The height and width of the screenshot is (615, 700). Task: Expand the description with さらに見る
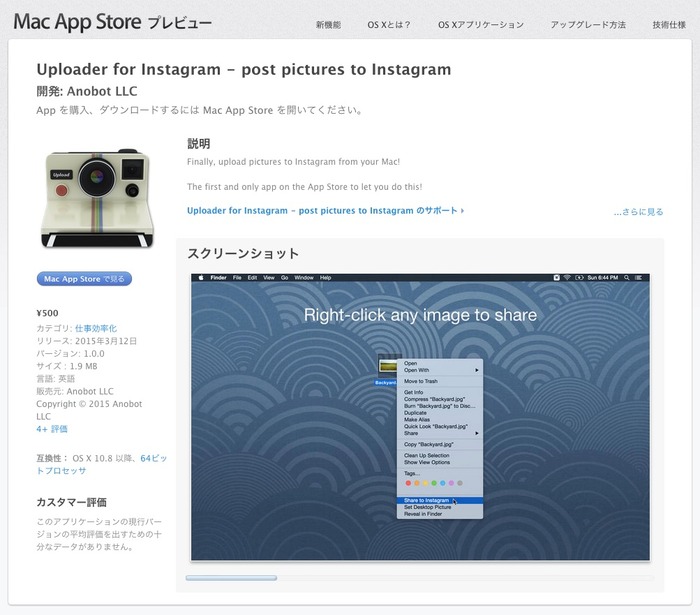point(638,212)
